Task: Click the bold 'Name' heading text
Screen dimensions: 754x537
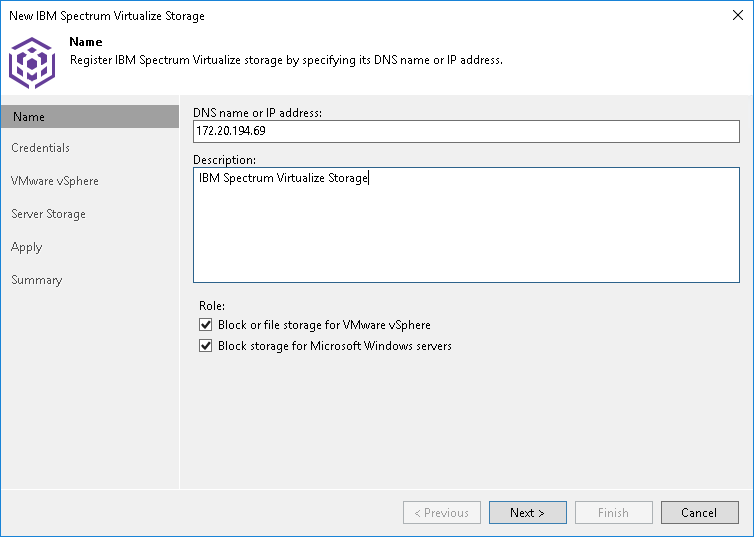Action: 86,42
